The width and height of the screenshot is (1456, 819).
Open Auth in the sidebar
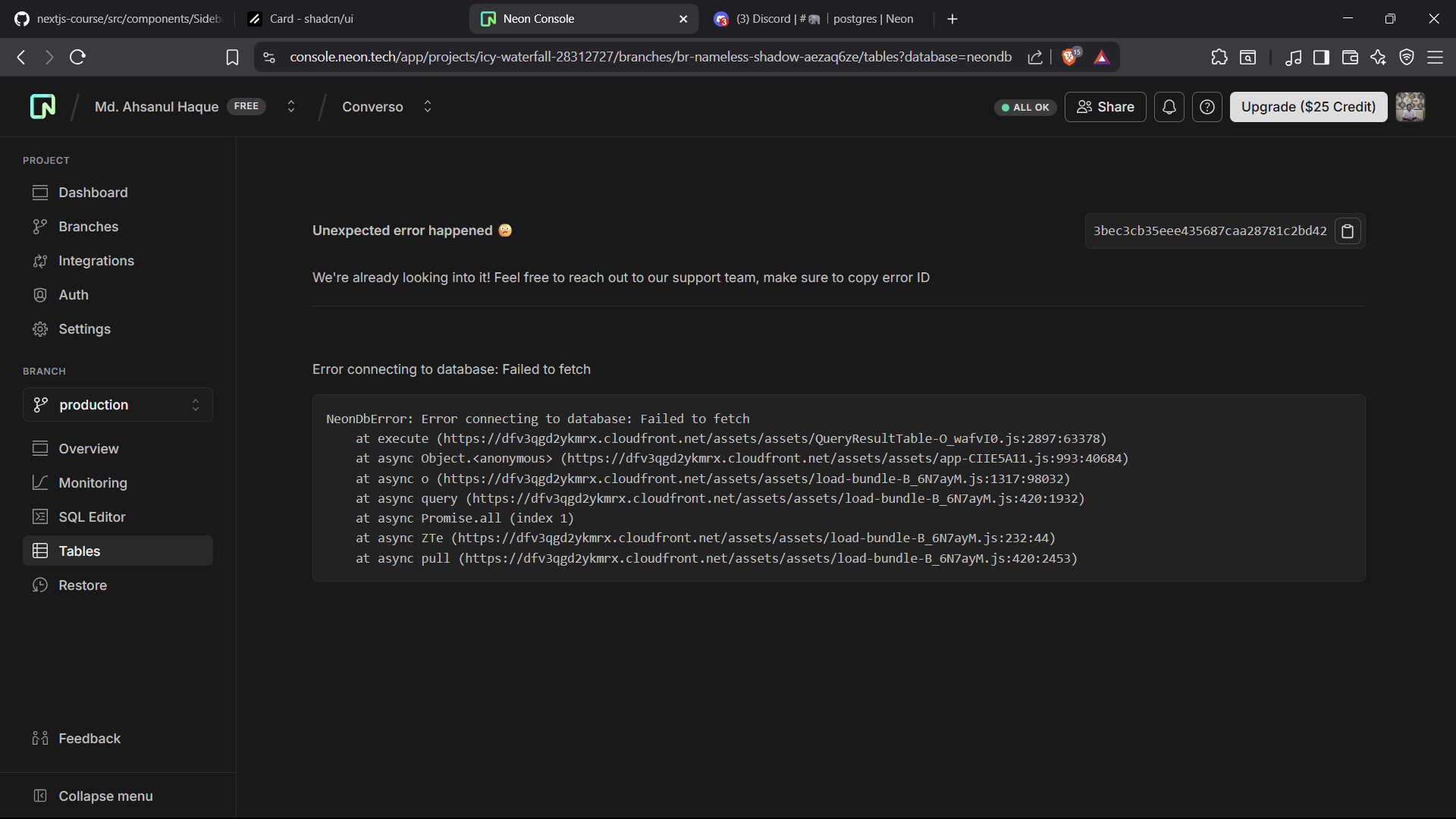tap(118, 295)
